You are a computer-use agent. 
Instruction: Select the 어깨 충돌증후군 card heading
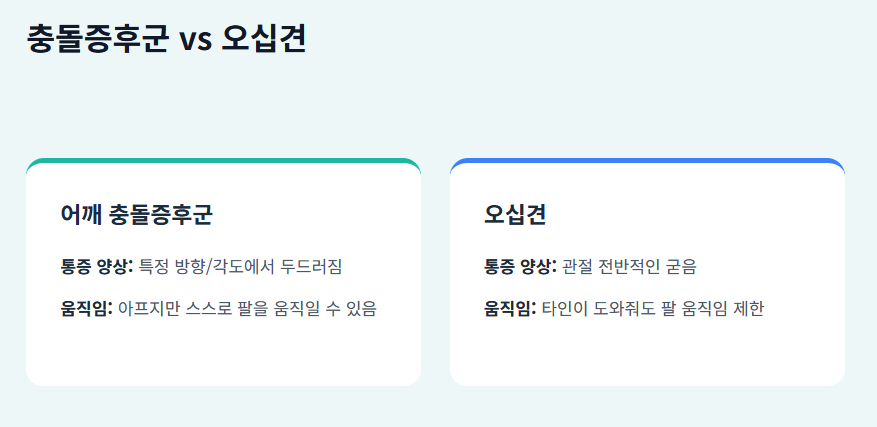pyautogui.click(x=136, y=214)
